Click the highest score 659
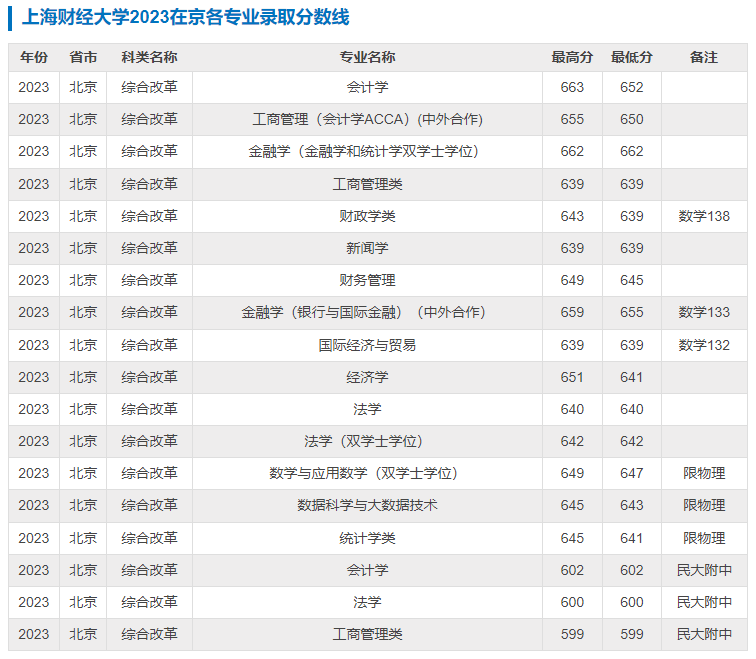756x659 pixels. pos(572,312)
